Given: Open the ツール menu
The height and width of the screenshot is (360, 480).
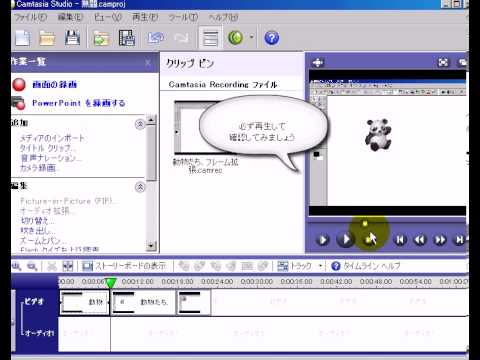Looking at the screenshot, I should pos(183,17).
